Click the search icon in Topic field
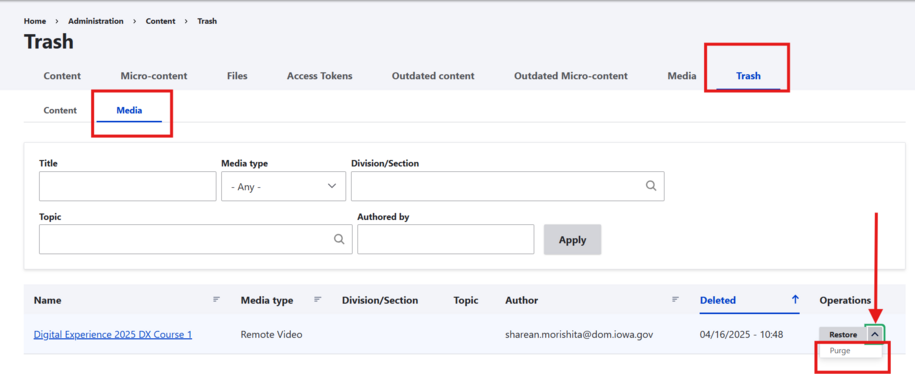The width and height of the screenshot is (915, 374). click(338, 239)
